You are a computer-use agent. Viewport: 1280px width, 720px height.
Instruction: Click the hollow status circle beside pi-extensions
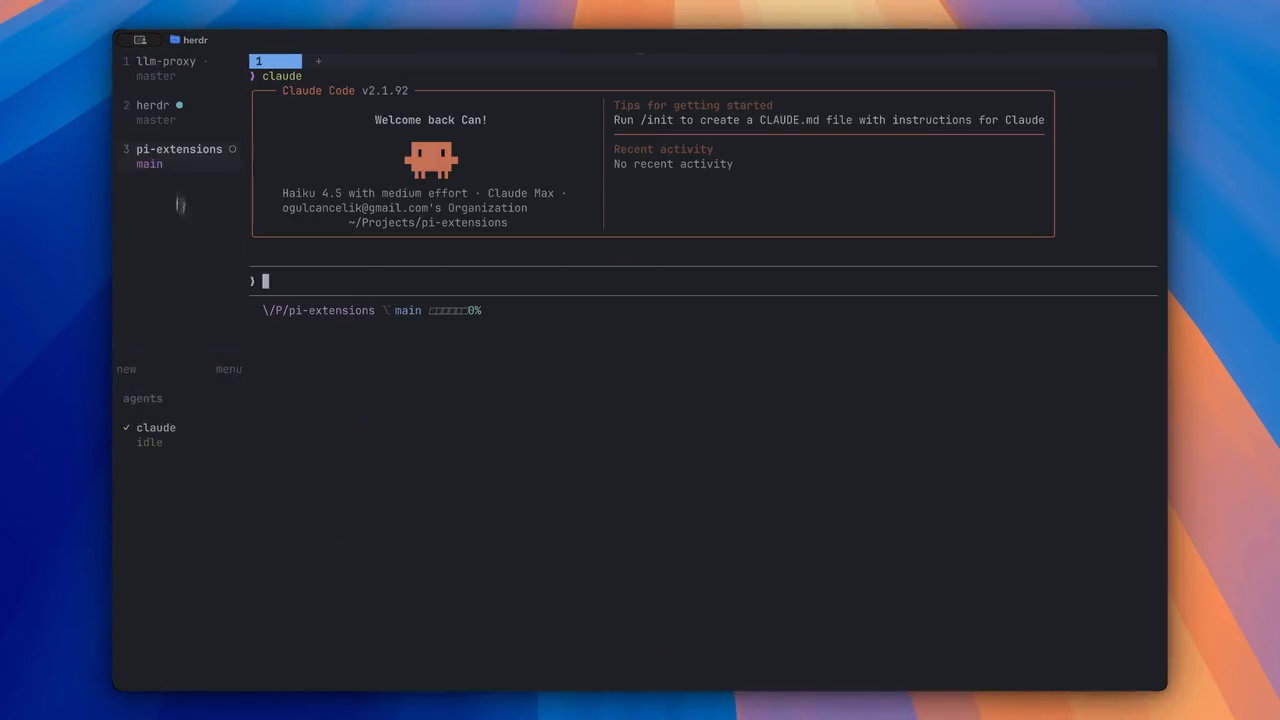[x=232, y=149]
